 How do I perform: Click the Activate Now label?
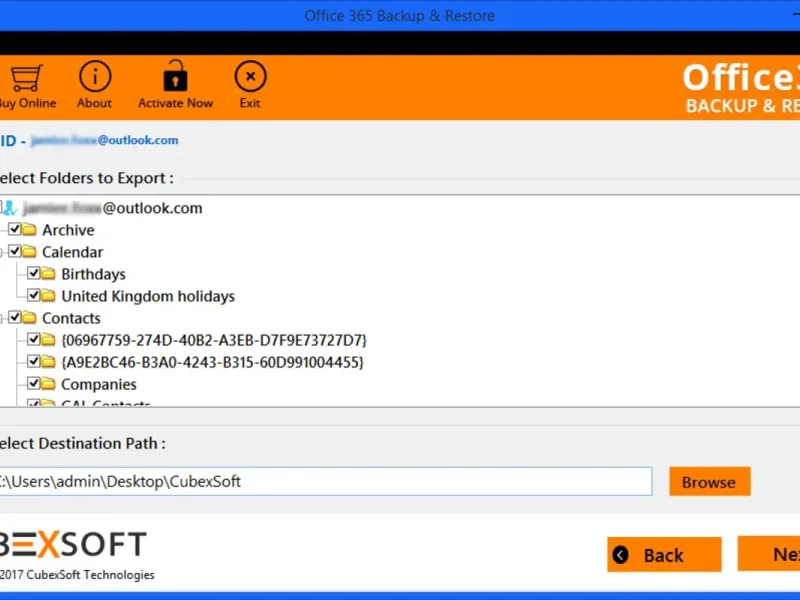tap(176, 103)
